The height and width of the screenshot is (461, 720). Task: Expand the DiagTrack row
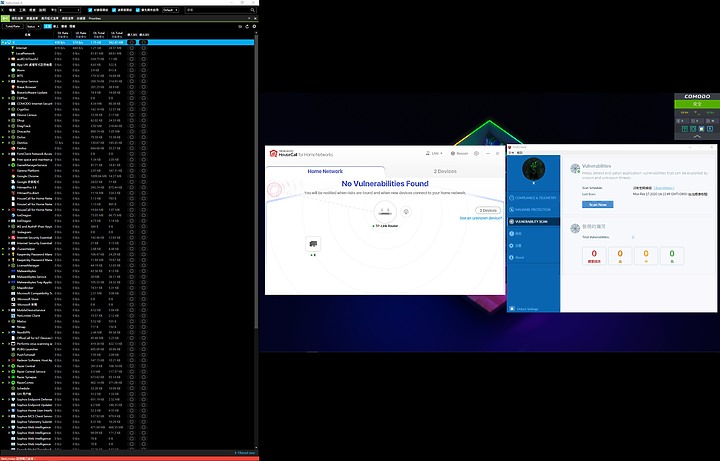(9, 126)
